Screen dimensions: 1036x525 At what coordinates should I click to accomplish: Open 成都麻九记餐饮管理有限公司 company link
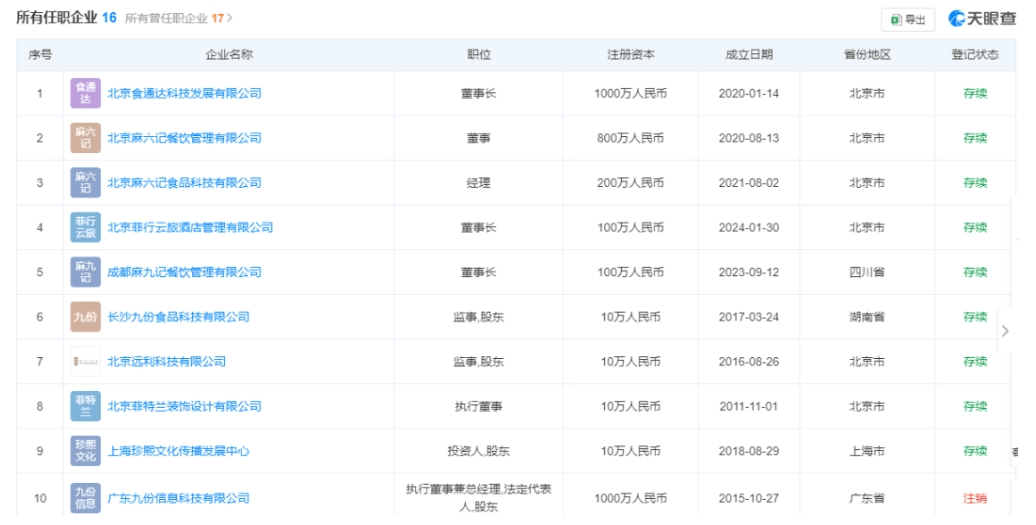(x=184, y=272)
